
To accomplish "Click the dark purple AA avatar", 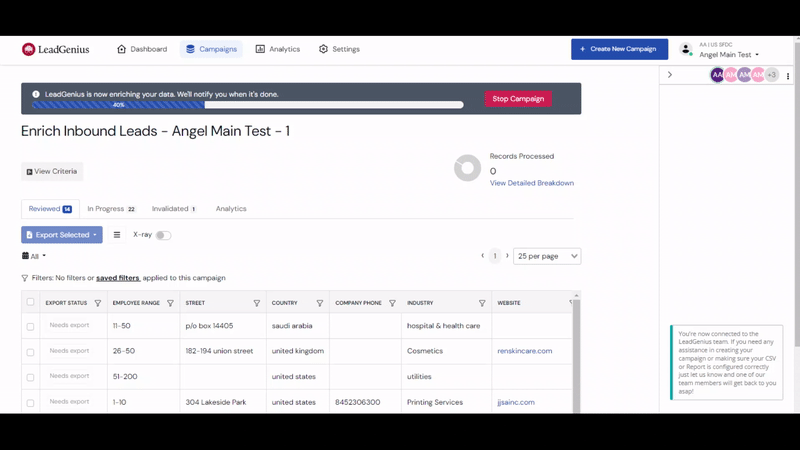I will (x=717, y=75).
